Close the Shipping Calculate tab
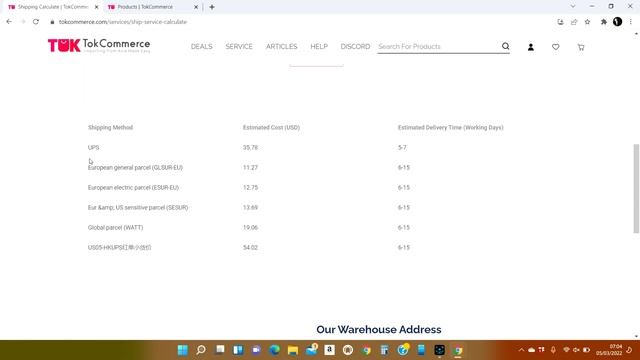 pos(97,7)
